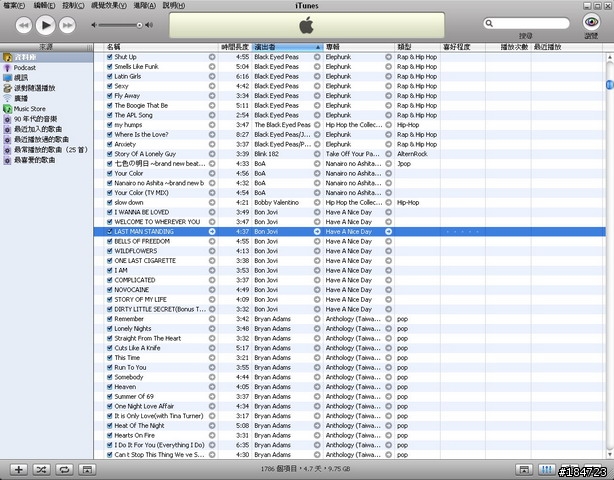Click low volume speaker icon

tap(94, 25)
